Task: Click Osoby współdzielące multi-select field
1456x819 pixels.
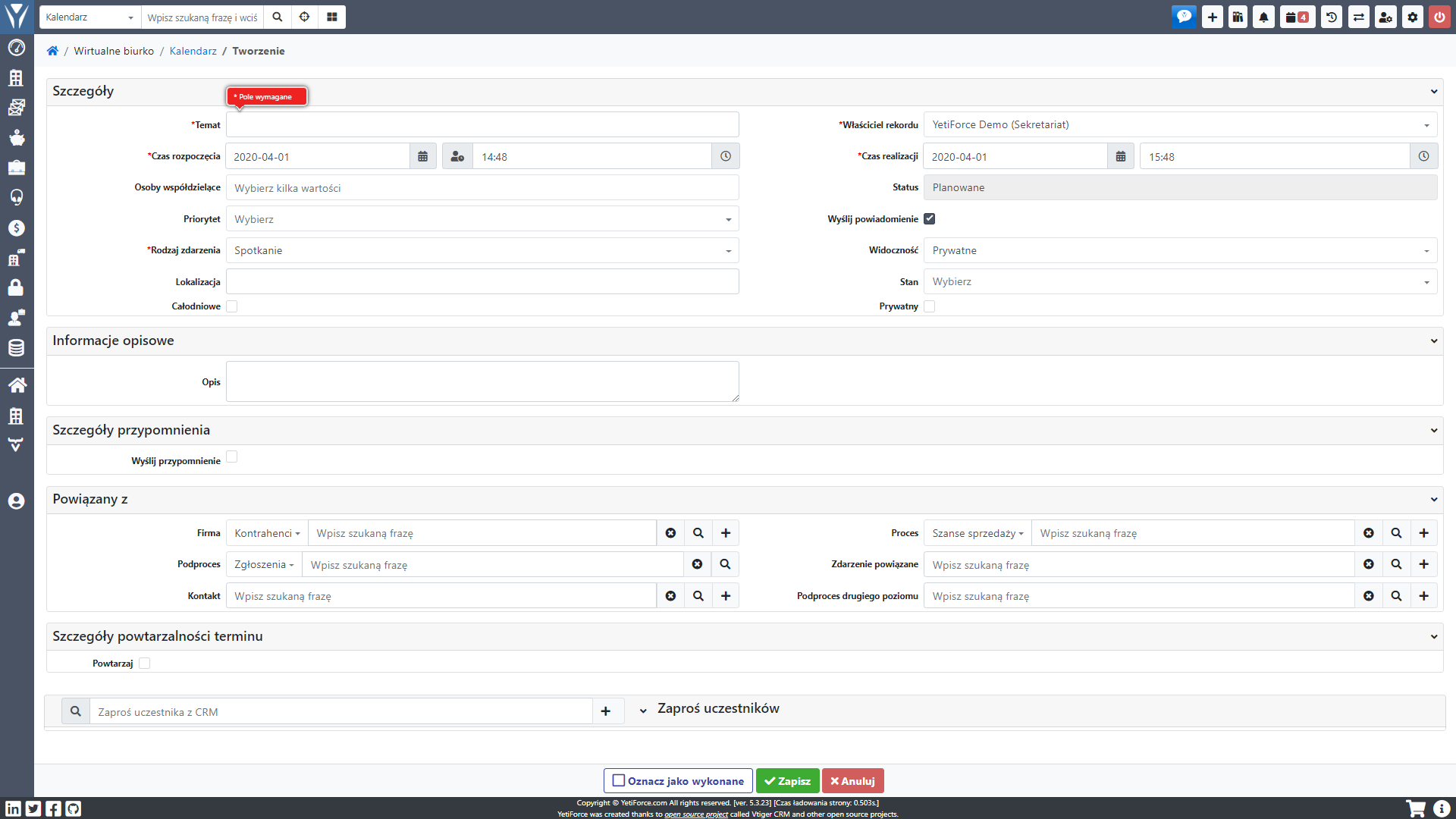Action: tap(482, 187)
